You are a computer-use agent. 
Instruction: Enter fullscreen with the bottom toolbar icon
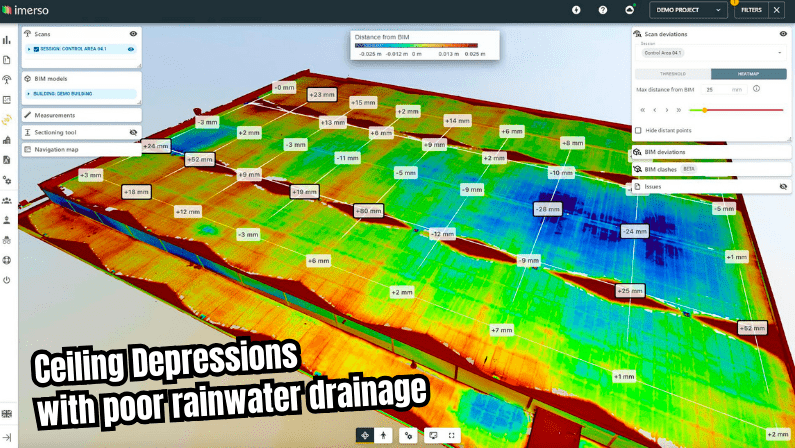point(452,435)
